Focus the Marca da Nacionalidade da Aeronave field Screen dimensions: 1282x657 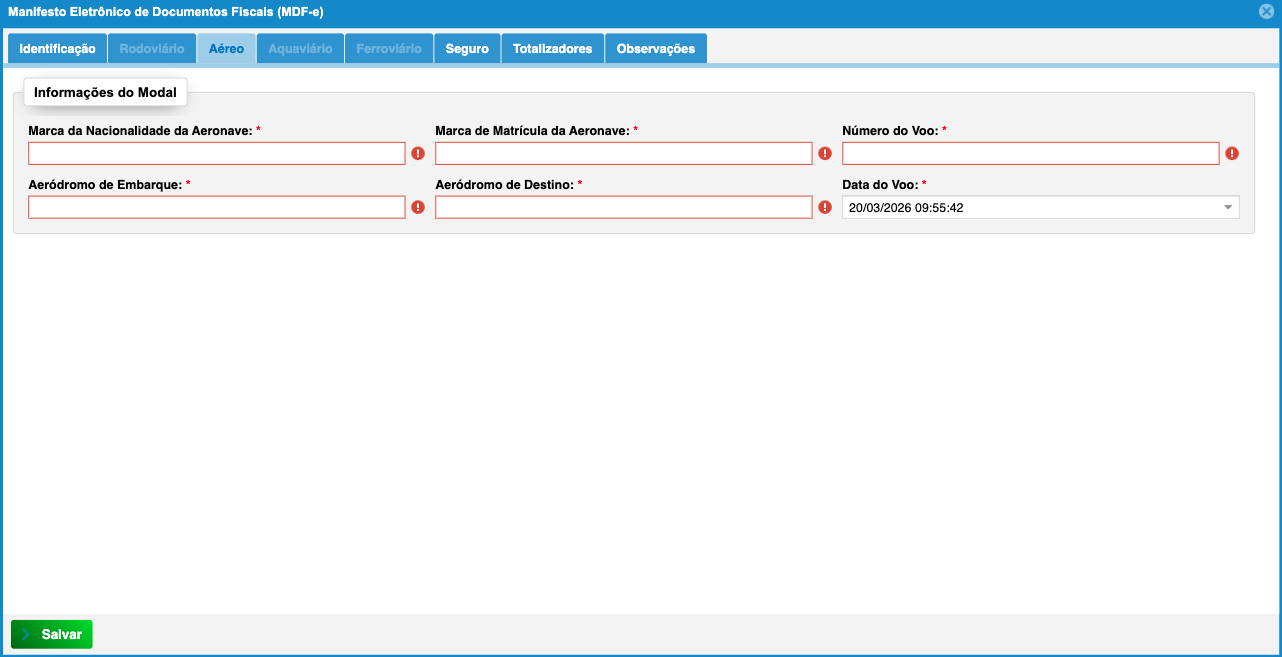[x=216, y=154]
